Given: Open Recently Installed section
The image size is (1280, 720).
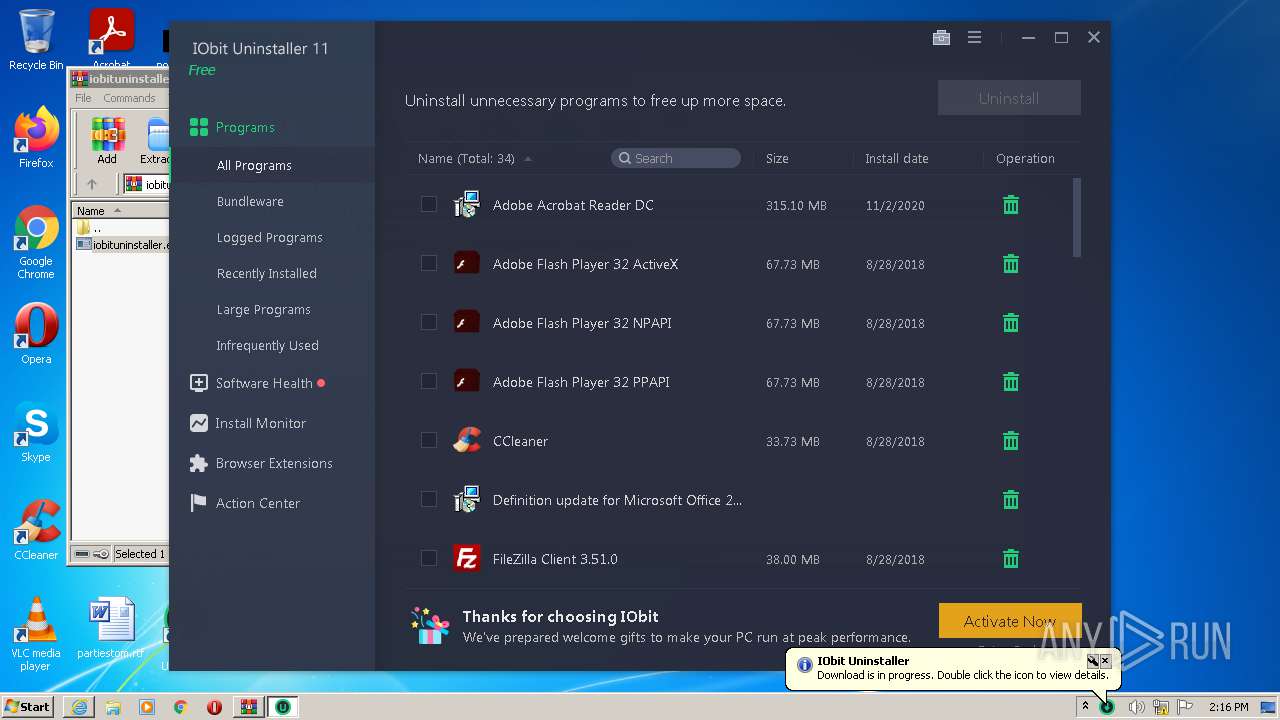Looking at the screenshot, I should [x=266, y=273].
